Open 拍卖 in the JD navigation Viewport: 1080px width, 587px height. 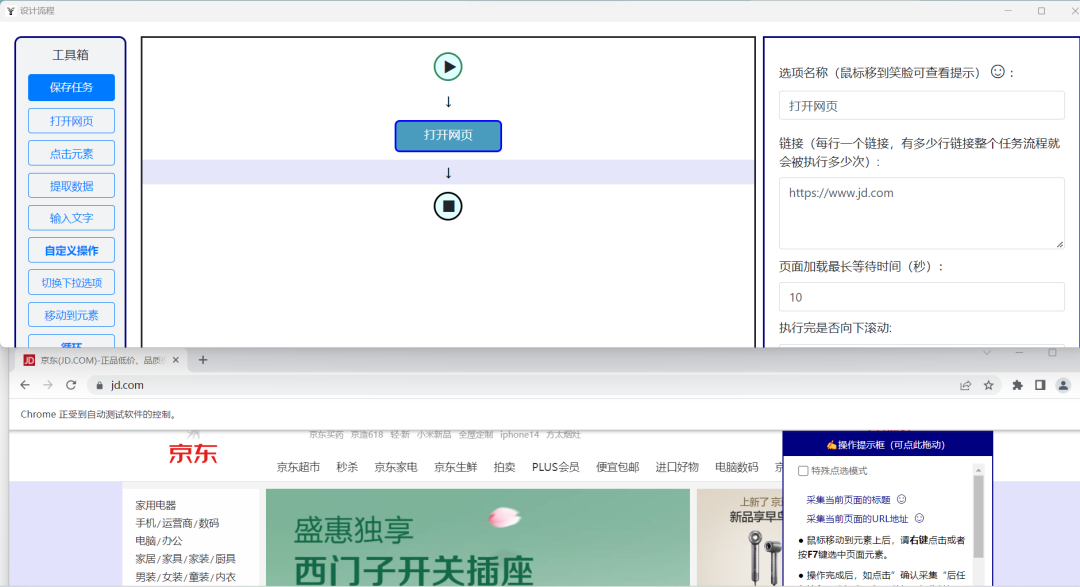[504, 467]
